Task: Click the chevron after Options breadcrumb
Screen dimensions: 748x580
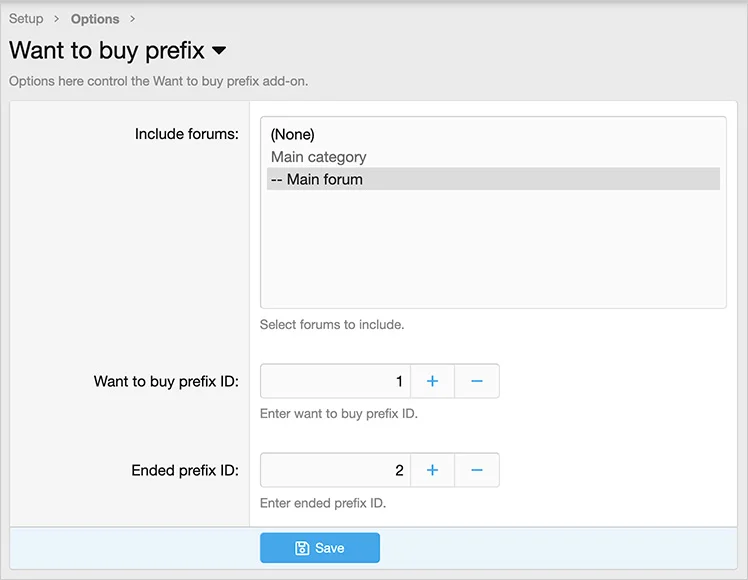Action: 133,19
